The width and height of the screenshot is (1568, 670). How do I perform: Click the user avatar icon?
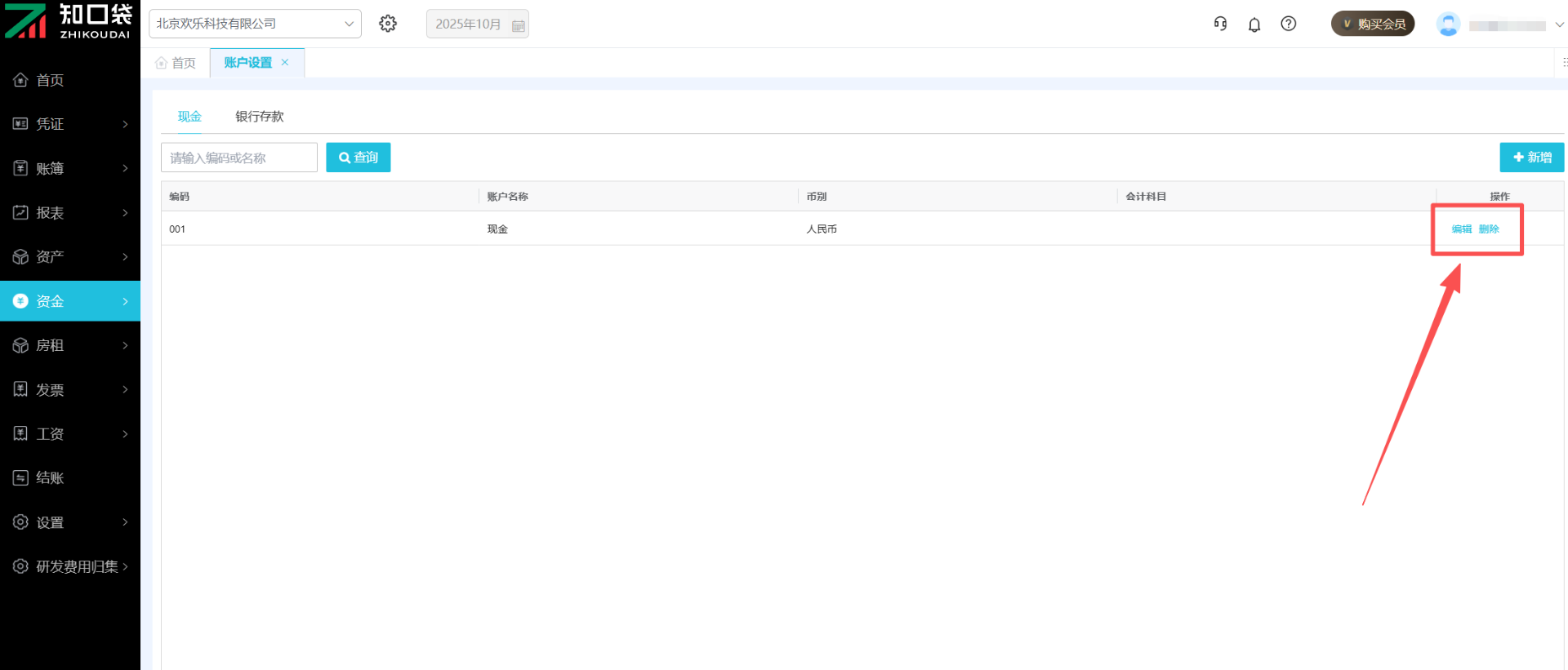pyautogui.click(x=1448, y=24)
